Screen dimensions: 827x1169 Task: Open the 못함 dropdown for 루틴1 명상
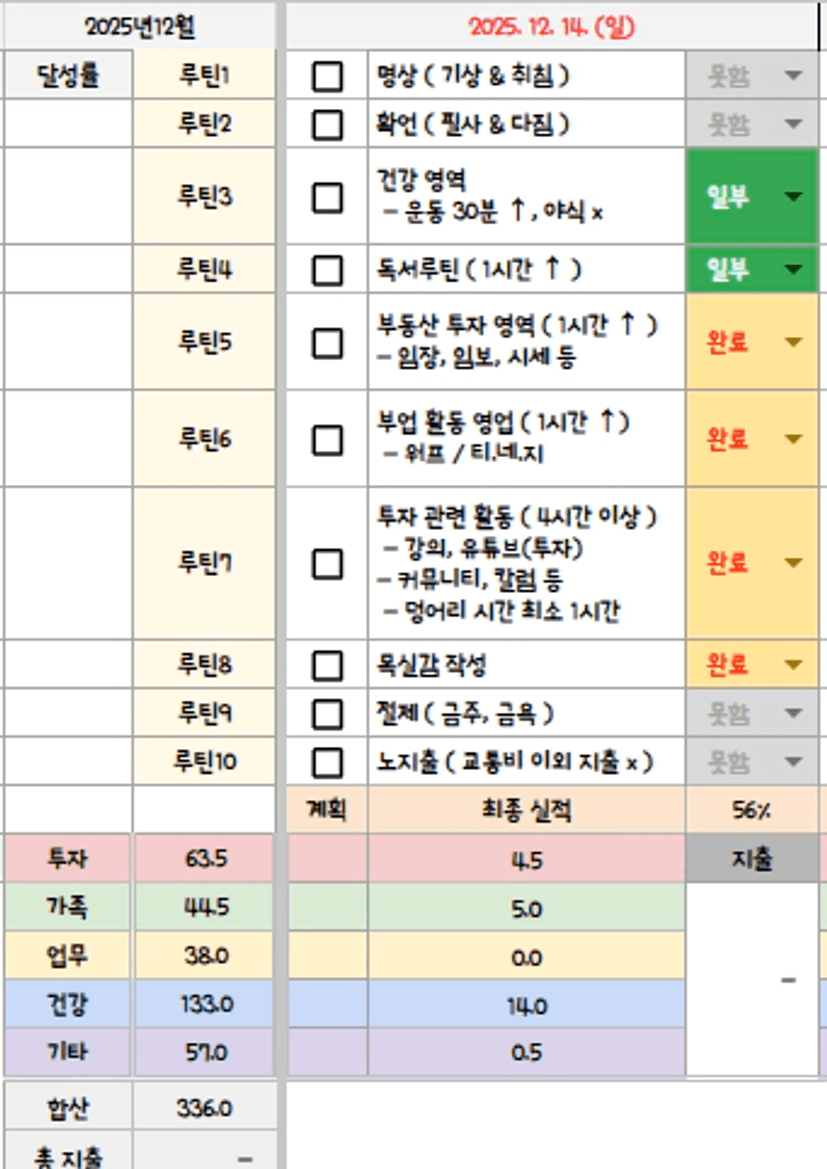click(793, 76)
